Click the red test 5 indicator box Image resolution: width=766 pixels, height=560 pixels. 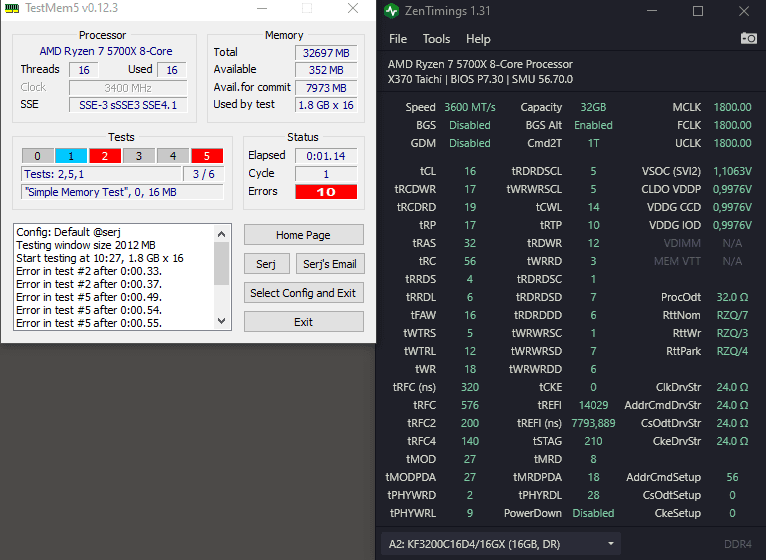coord(207,156)
